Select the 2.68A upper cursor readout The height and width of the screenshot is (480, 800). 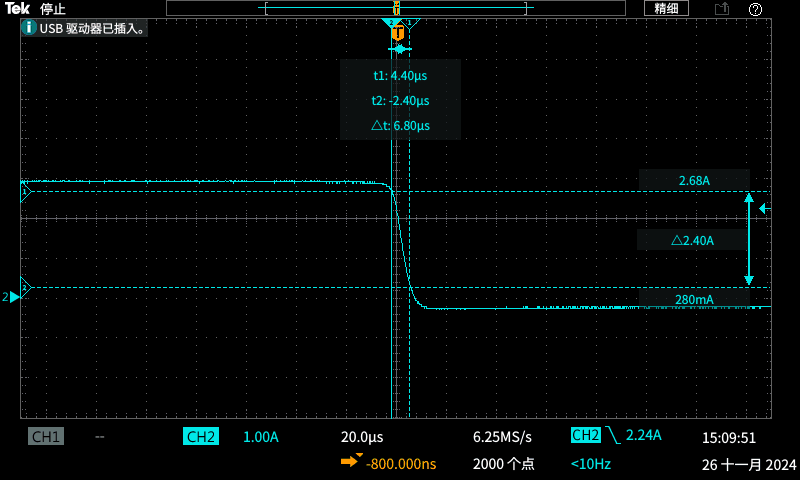pyautogui.click(x=693, y=181)
